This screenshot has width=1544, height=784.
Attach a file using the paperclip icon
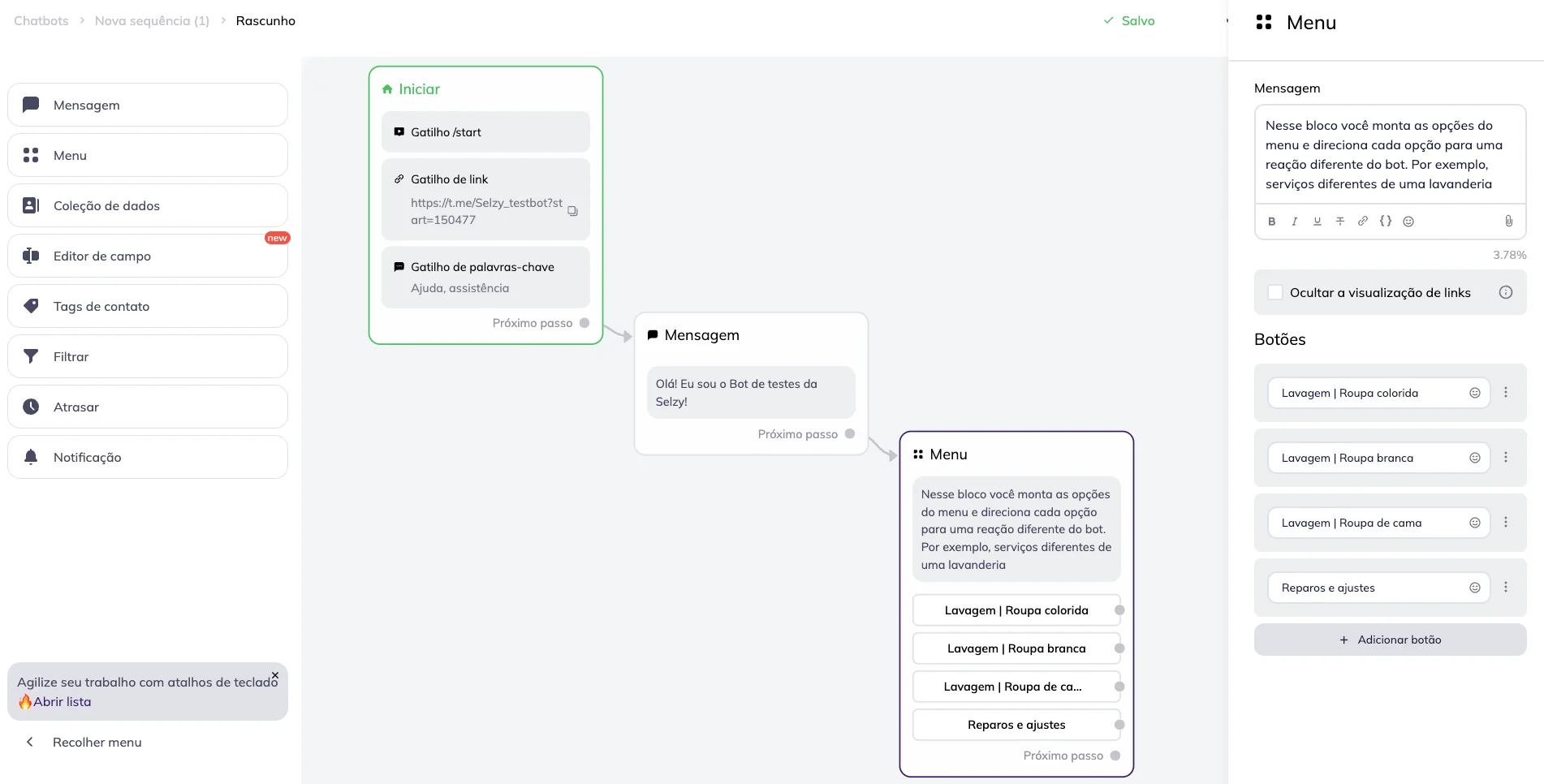1509,221
